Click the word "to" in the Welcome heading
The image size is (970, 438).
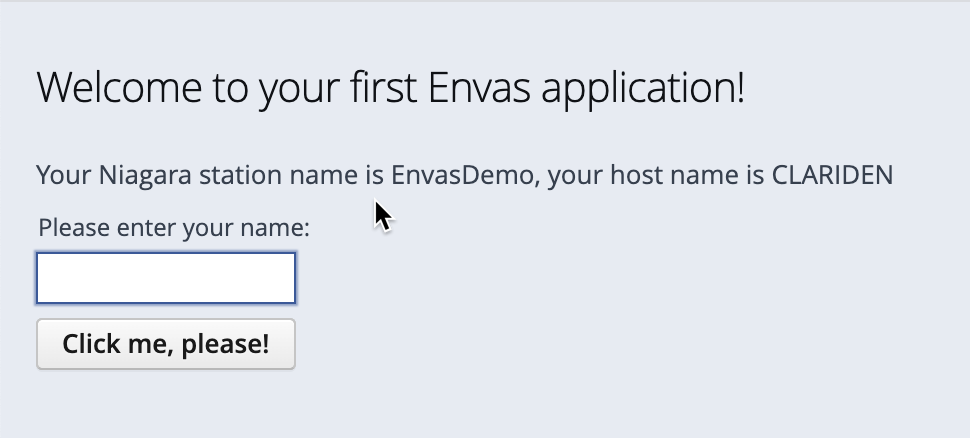tap(230, 88)
